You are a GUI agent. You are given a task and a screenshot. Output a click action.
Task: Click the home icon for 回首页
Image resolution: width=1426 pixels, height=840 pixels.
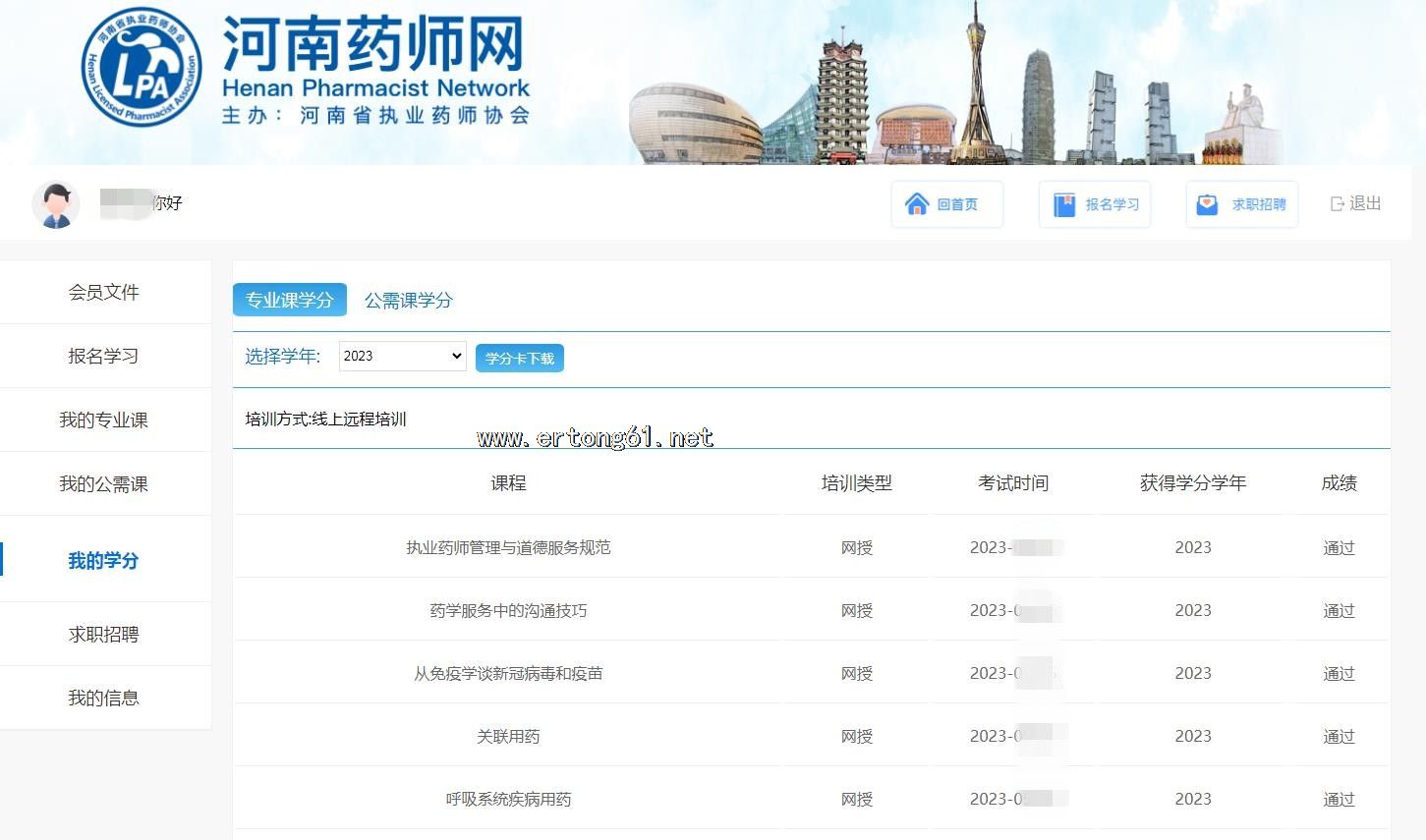(917, 204)
